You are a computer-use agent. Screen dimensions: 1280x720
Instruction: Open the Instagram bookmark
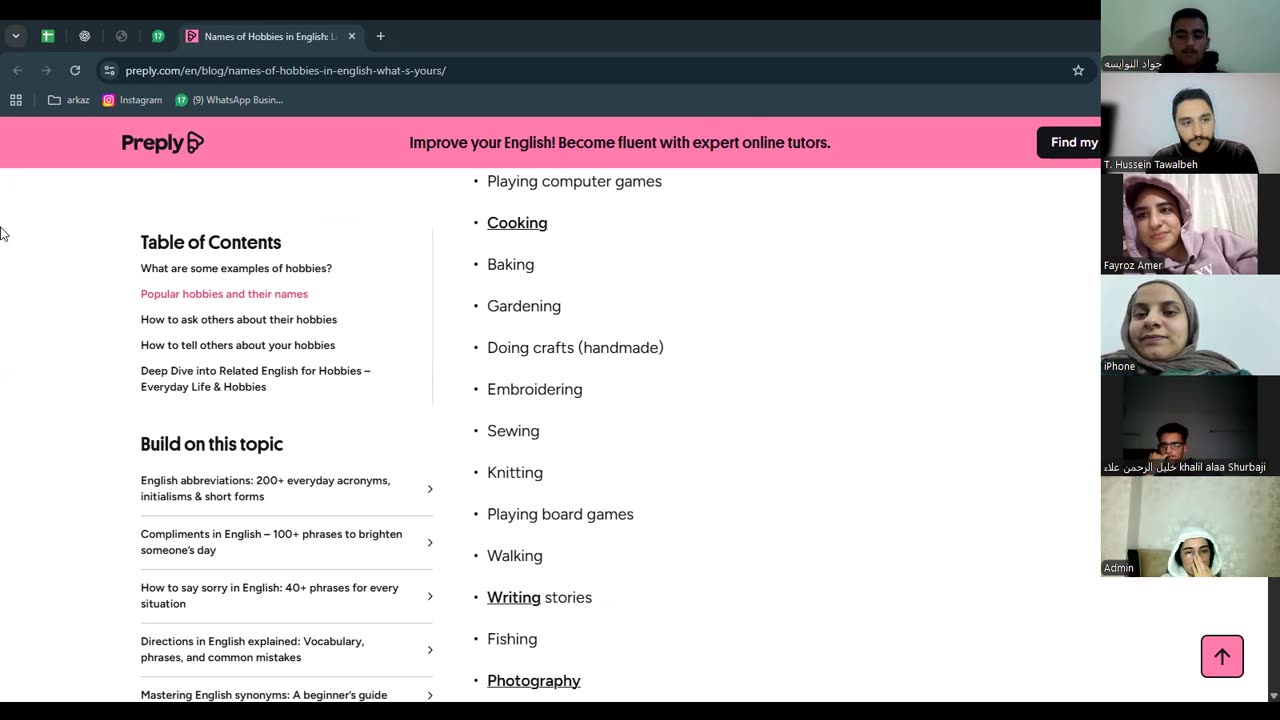[x=132, y=100]
